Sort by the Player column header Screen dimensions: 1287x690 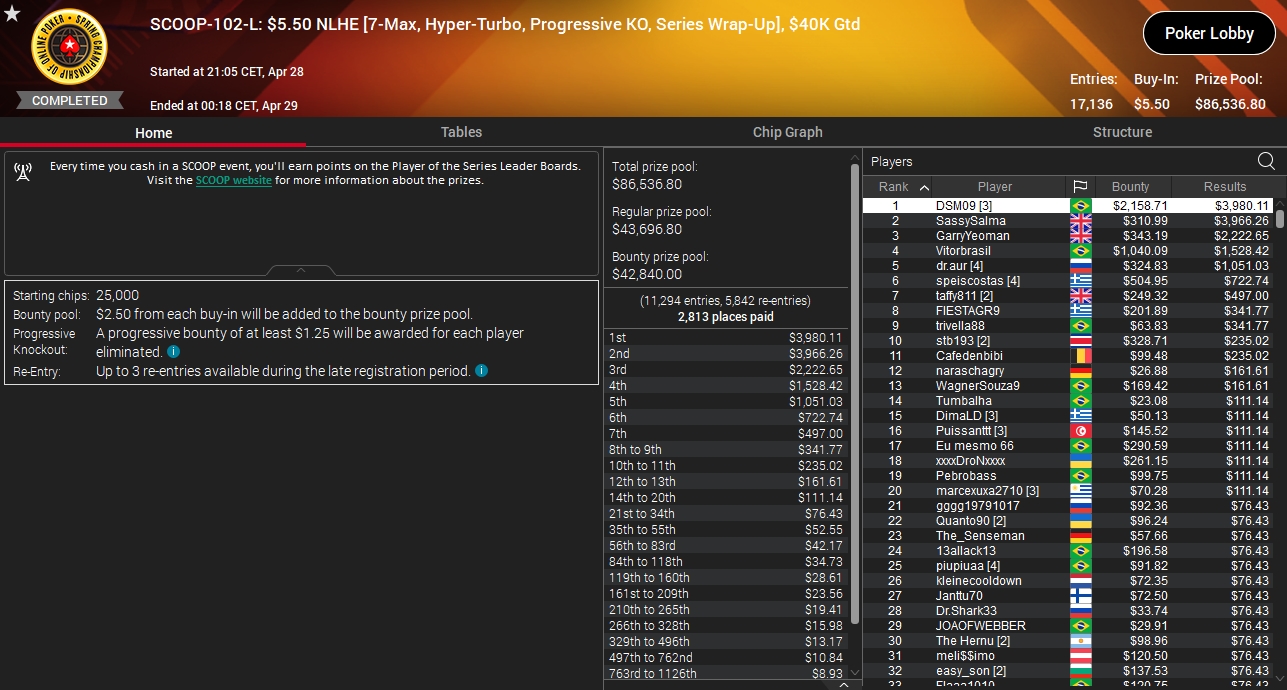coord(995,187)
